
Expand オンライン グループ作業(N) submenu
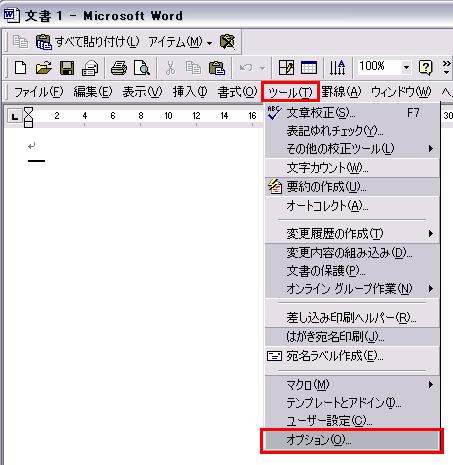tap(352, 289)
